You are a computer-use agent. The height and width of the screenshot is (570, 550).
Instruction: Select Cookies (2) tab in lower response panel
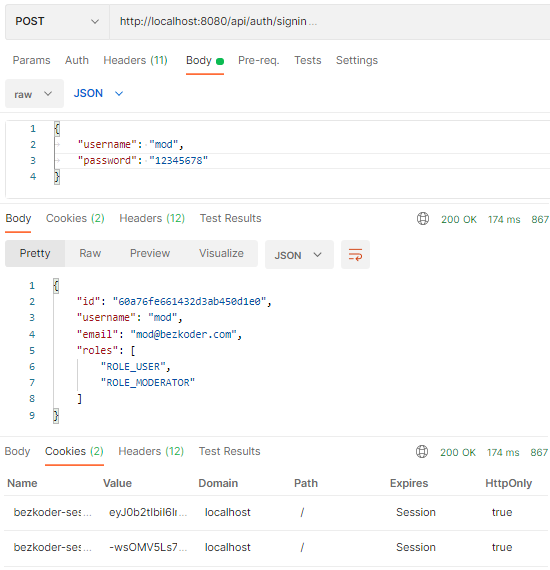(x=74, y=451)
